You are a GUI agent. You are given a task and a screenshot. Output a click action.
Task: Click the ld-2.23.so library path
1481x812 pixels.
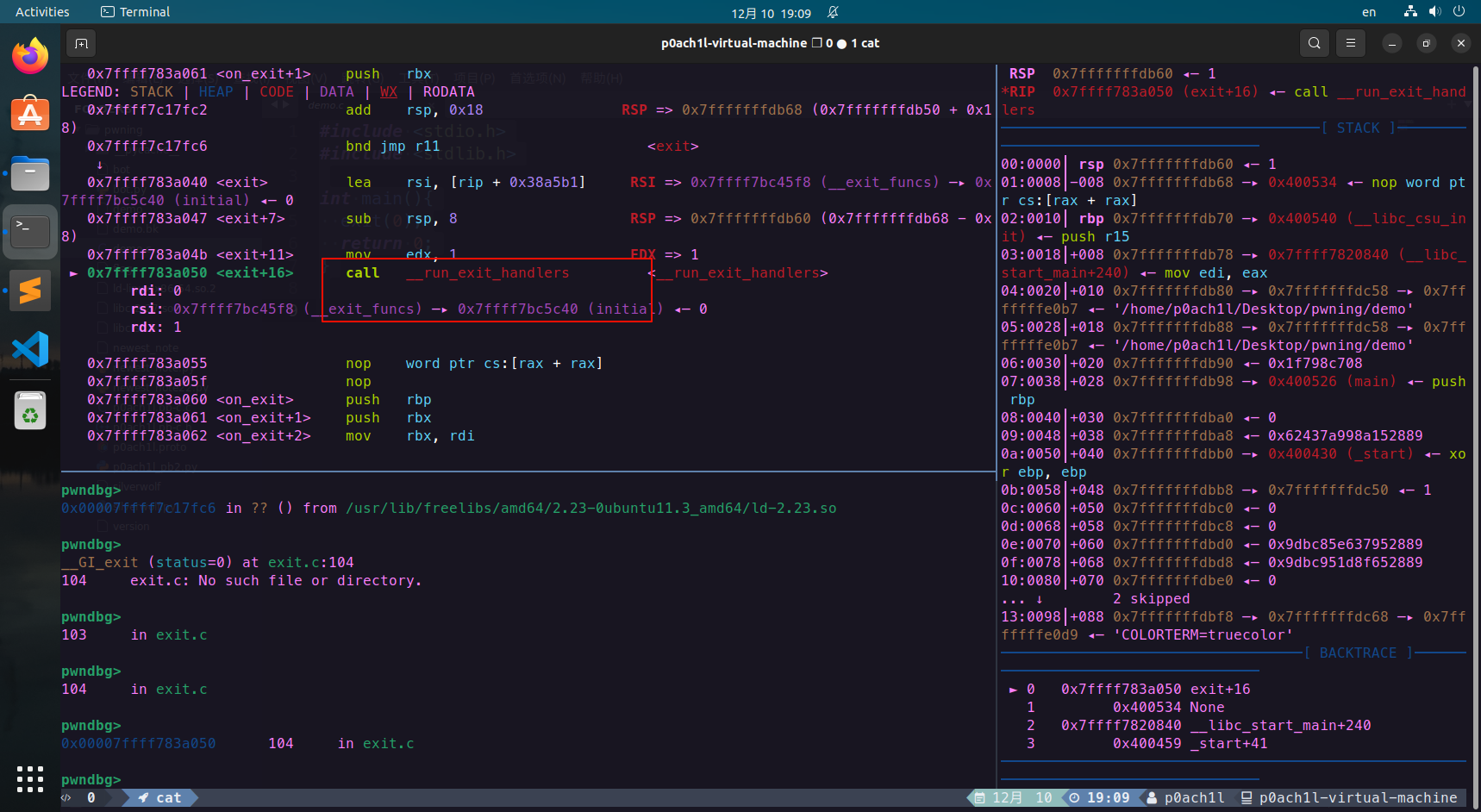tap(591, 509)
